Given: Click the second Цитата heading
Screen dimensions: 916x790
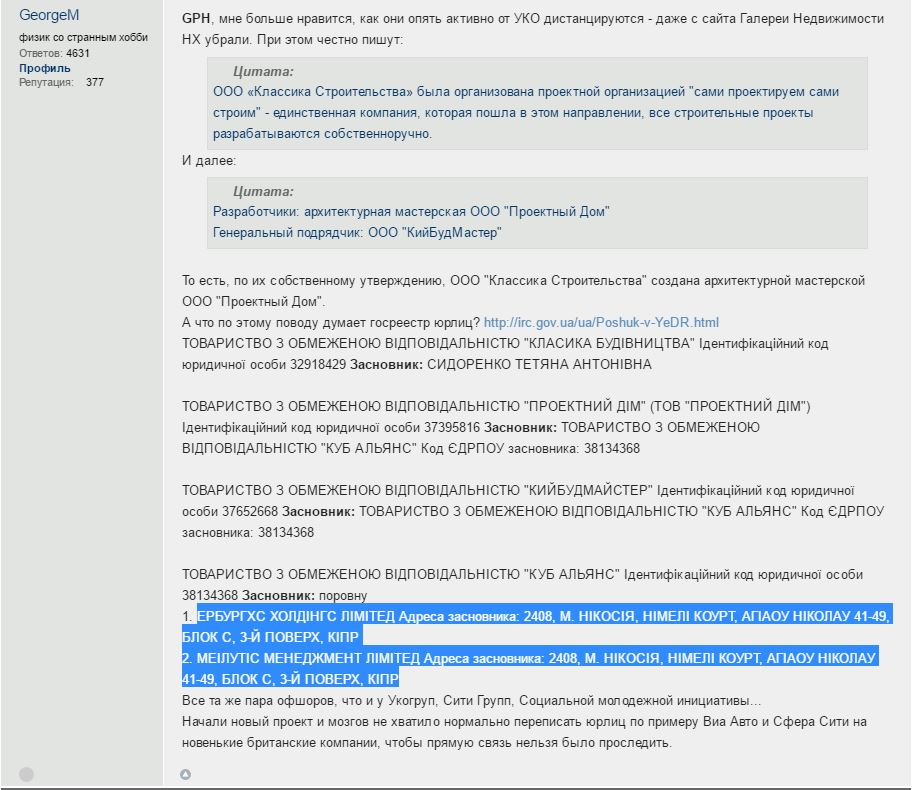Looking at the screenshot, I should click(263, 191).
